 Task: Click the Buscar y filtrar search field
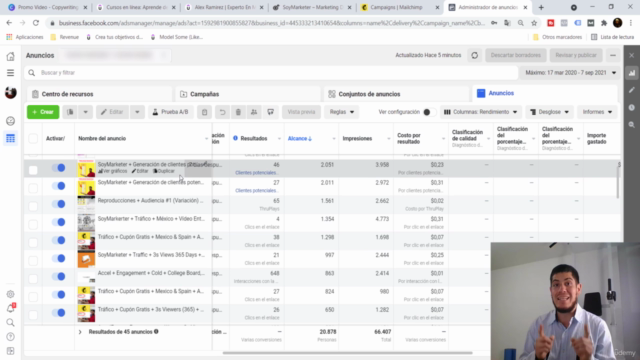pyautogui.click(x=271, y=73)
